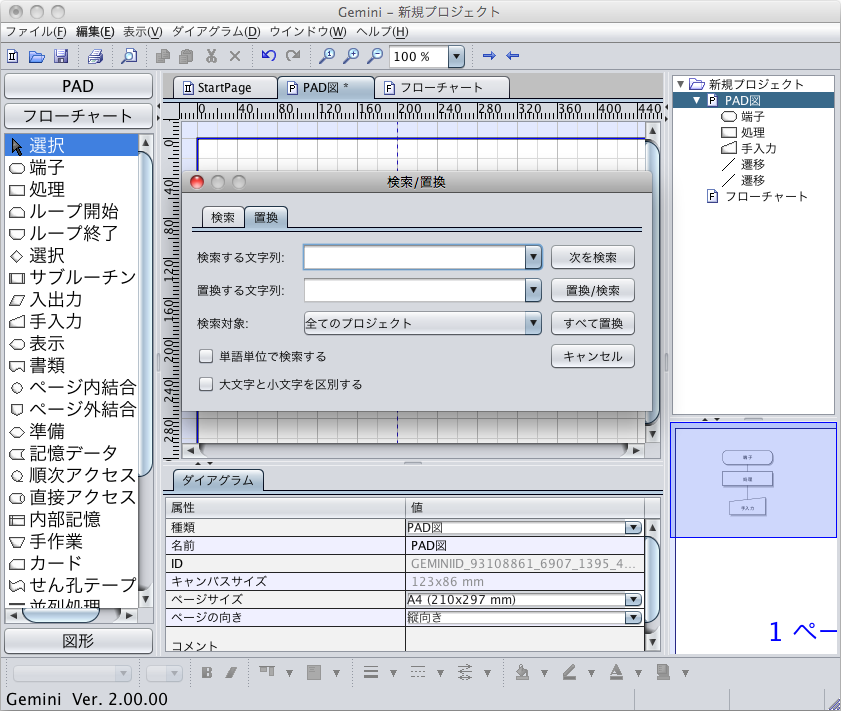
Task: Choose the 端子 terminal shape
Action: point(72,167)
